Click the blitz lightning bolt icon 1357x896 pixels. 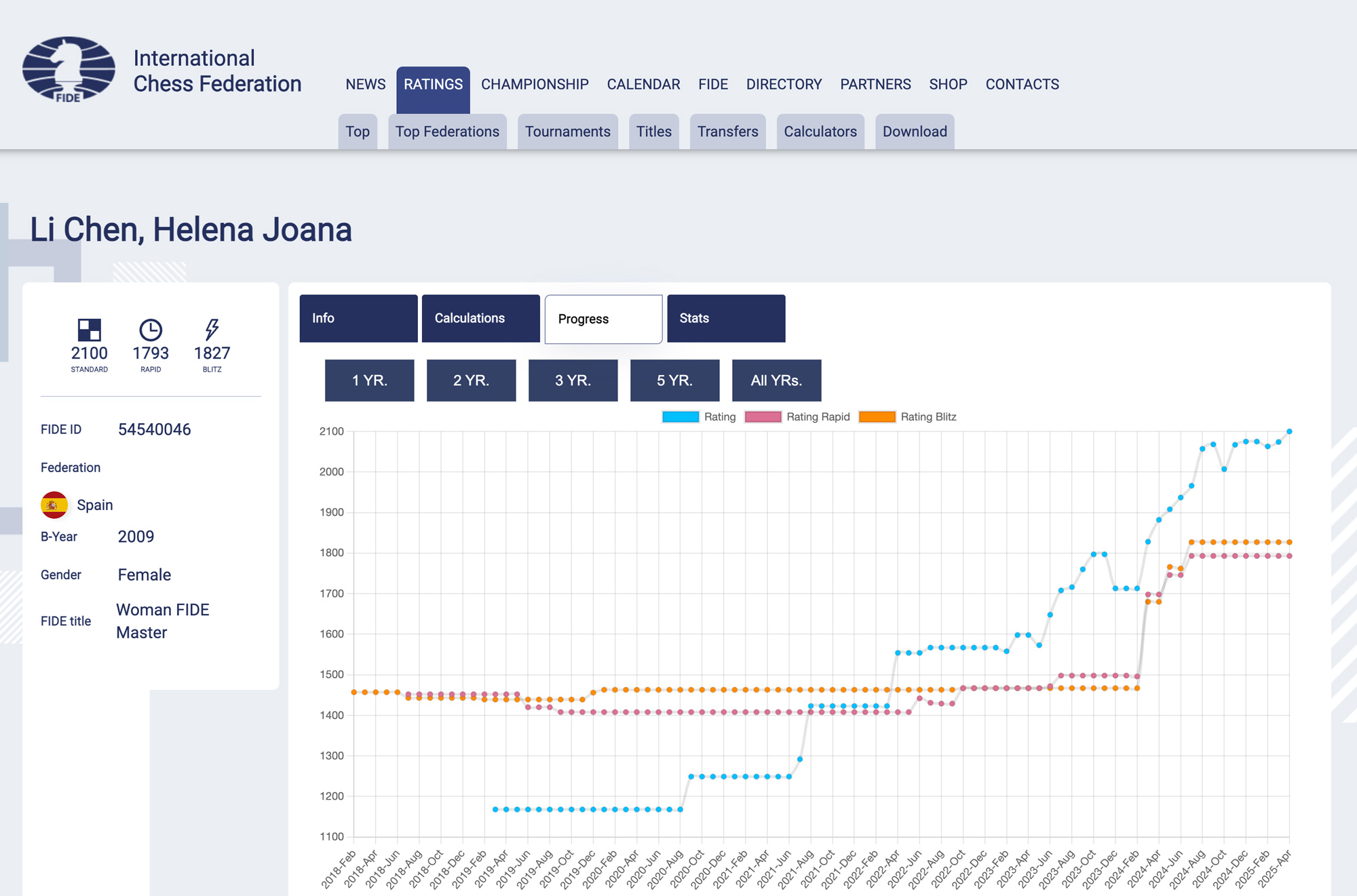(212, 330)
